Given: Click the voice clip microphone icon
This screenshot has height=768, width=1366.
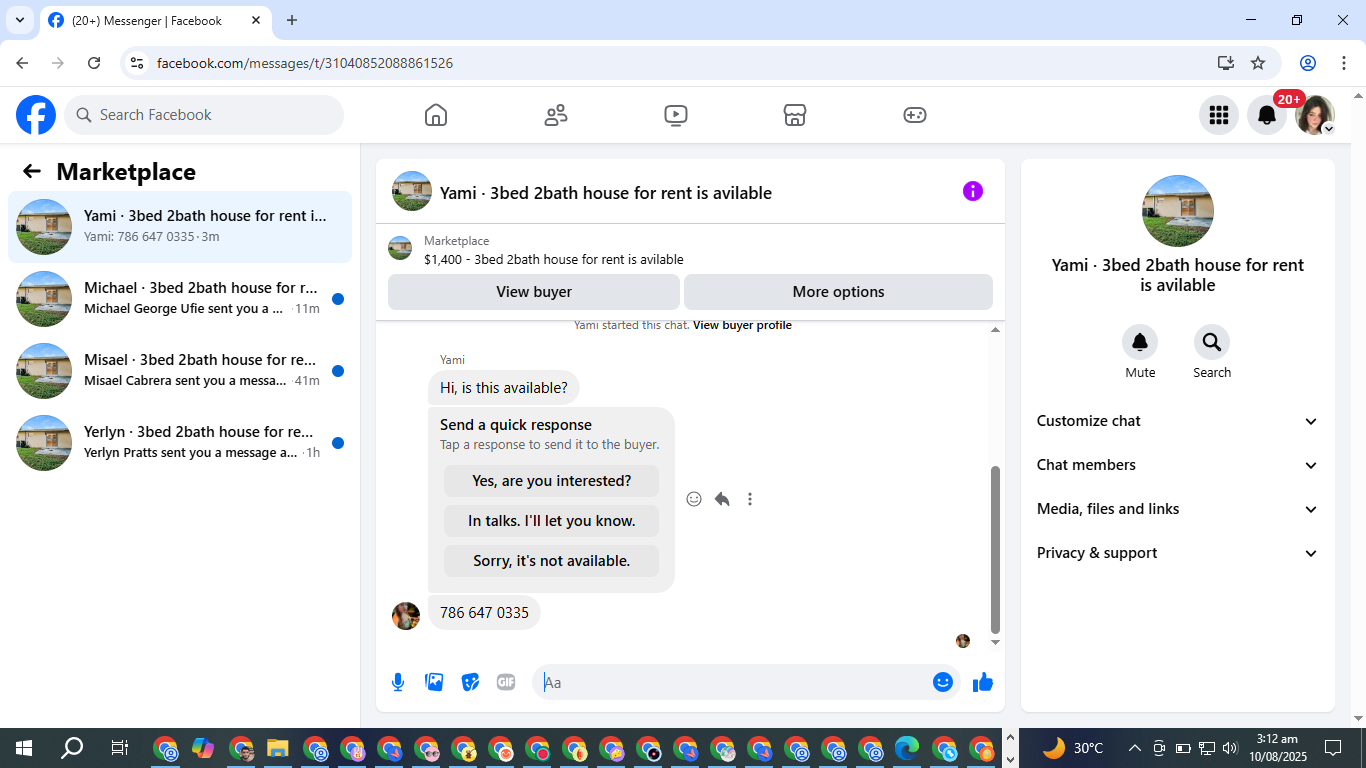Looking at the screenshot, I should [398, 682].
